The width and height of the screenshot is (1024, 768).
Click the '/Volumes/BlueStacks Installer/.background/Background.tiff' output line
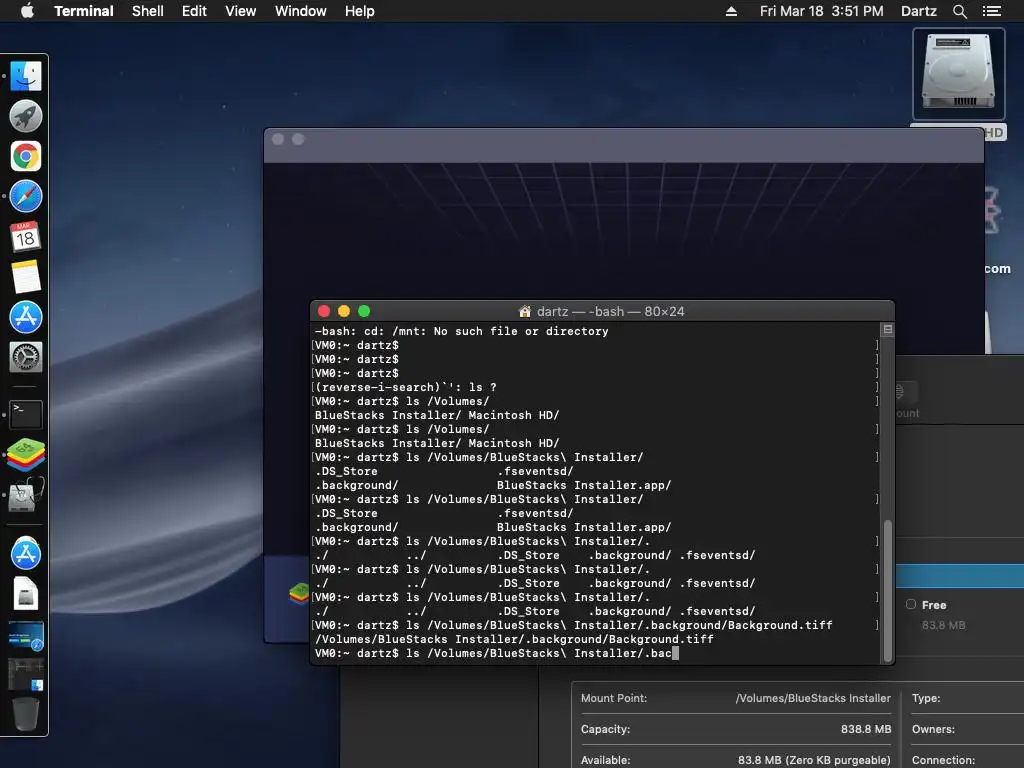click(514, 639)
